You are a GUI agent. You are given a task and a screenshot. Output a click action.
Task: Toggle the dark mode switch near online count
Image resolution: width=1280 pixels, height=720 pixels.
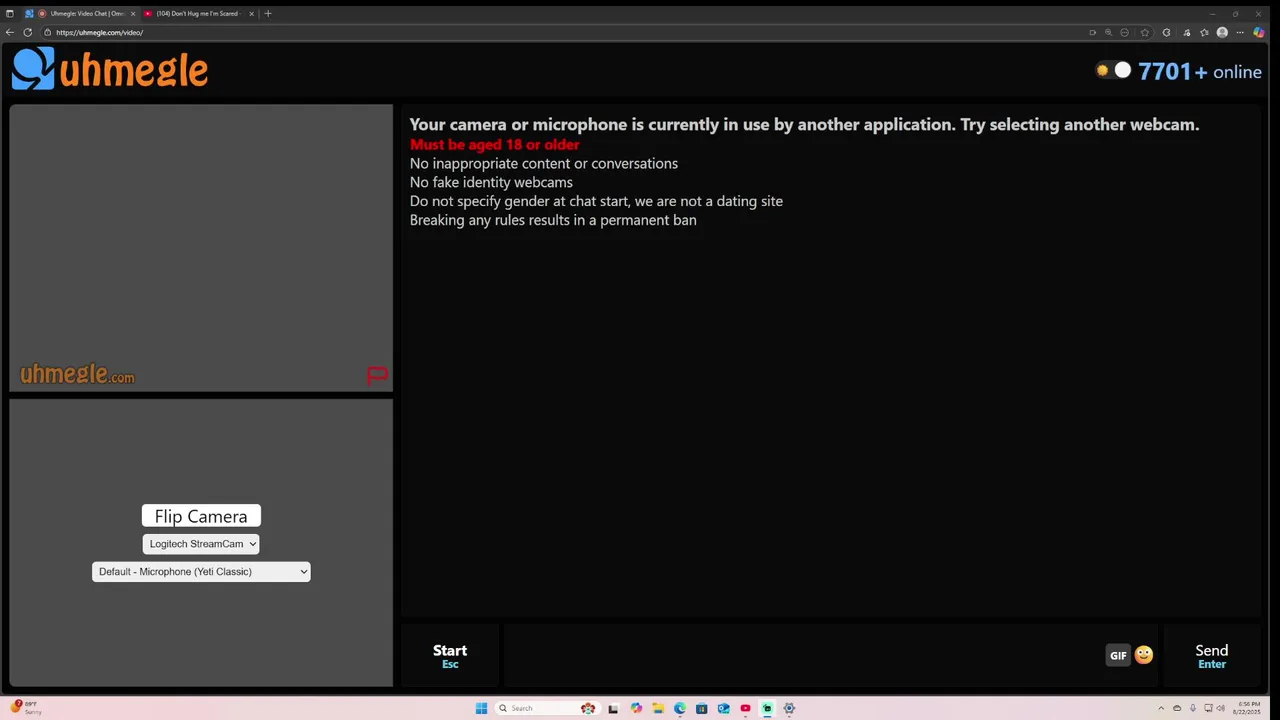[1113, 70]
